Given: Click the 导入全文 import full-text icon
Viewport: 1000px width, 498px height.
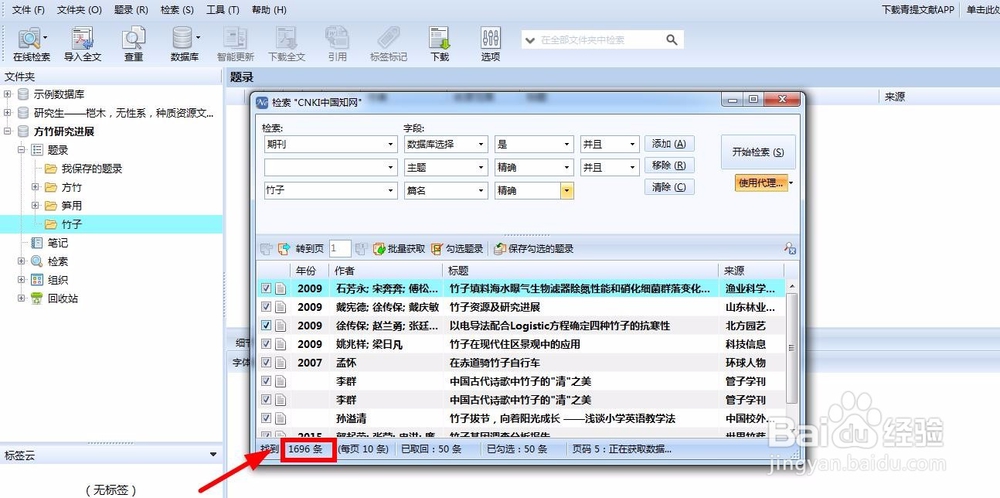Looking at the screenshot, I should click(82, 44).
